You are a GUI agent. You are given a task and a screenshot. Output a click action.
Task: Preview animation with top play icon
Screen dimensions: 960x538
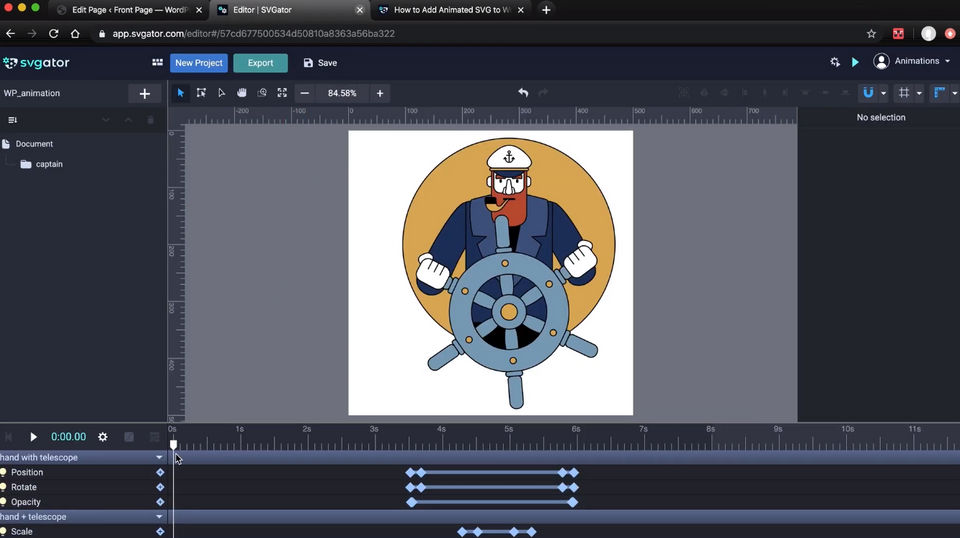[855, 62]
